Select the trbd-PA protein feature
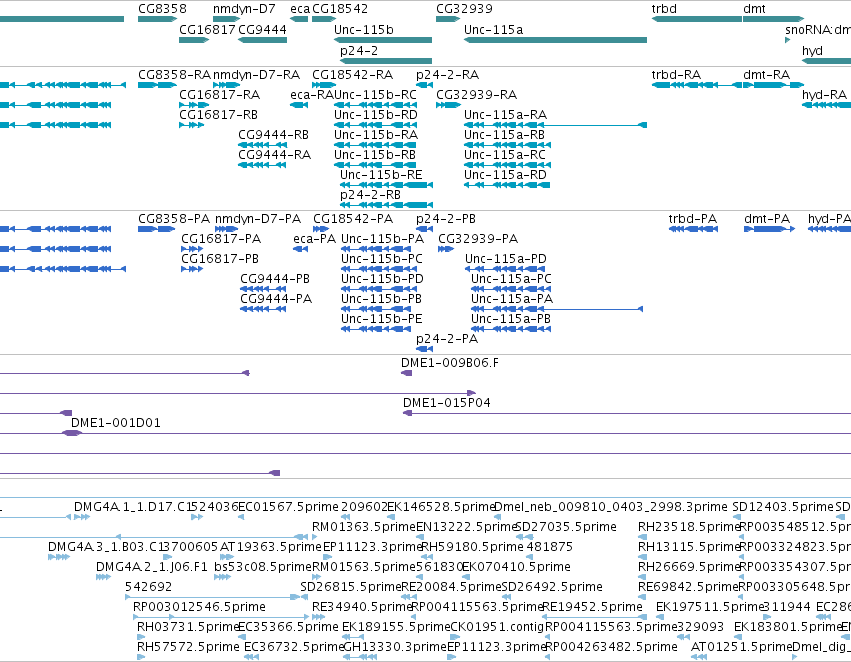 coord(693,229)
